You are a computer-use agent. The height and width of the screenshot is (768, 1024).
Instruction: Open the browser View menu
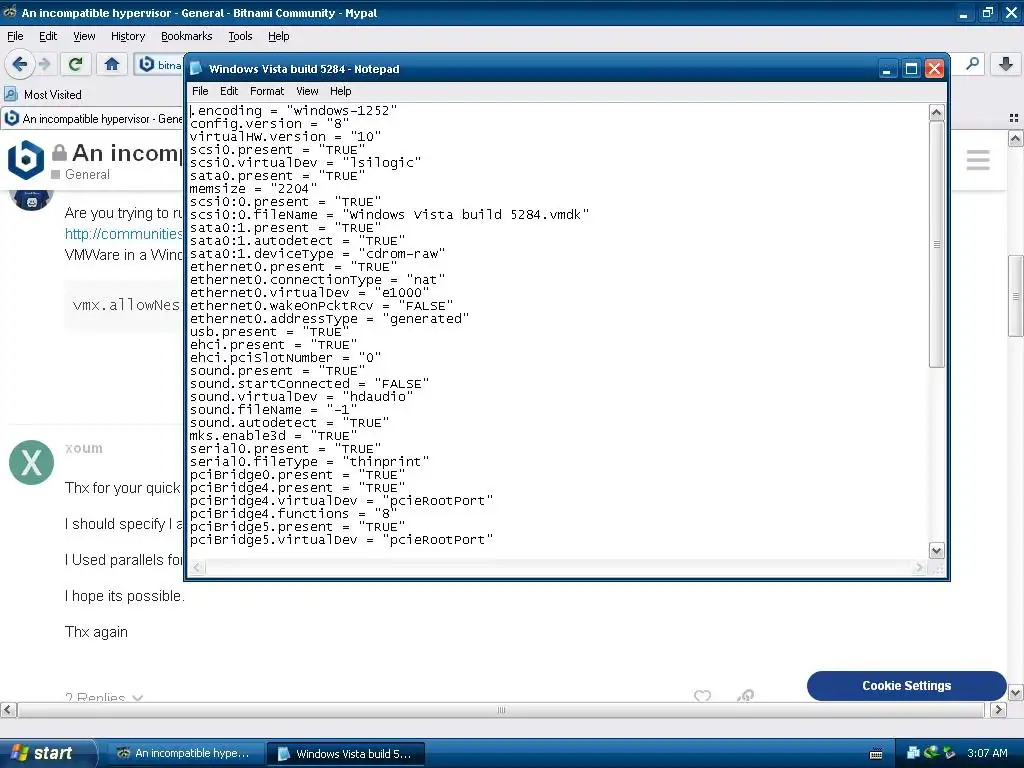tap(84, 36)
